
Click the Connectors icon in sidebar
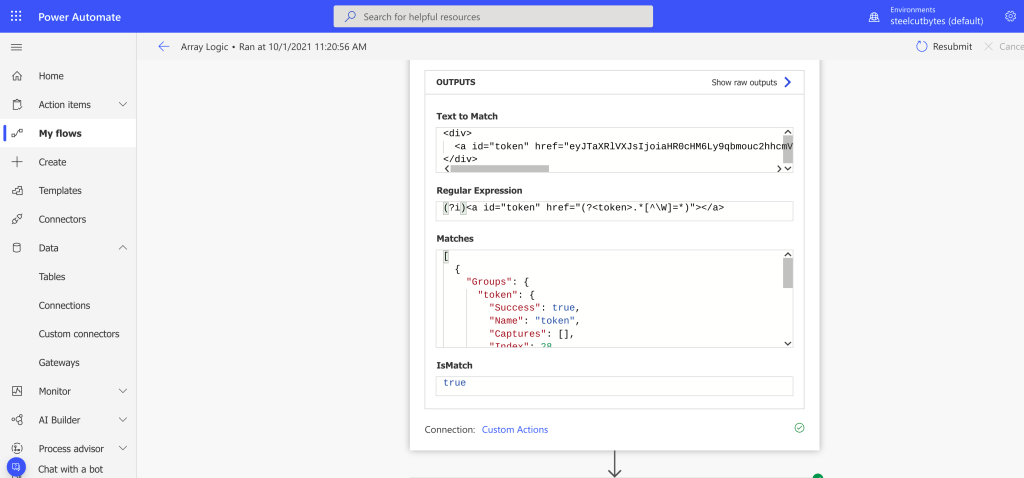click(x=17, y=219)
